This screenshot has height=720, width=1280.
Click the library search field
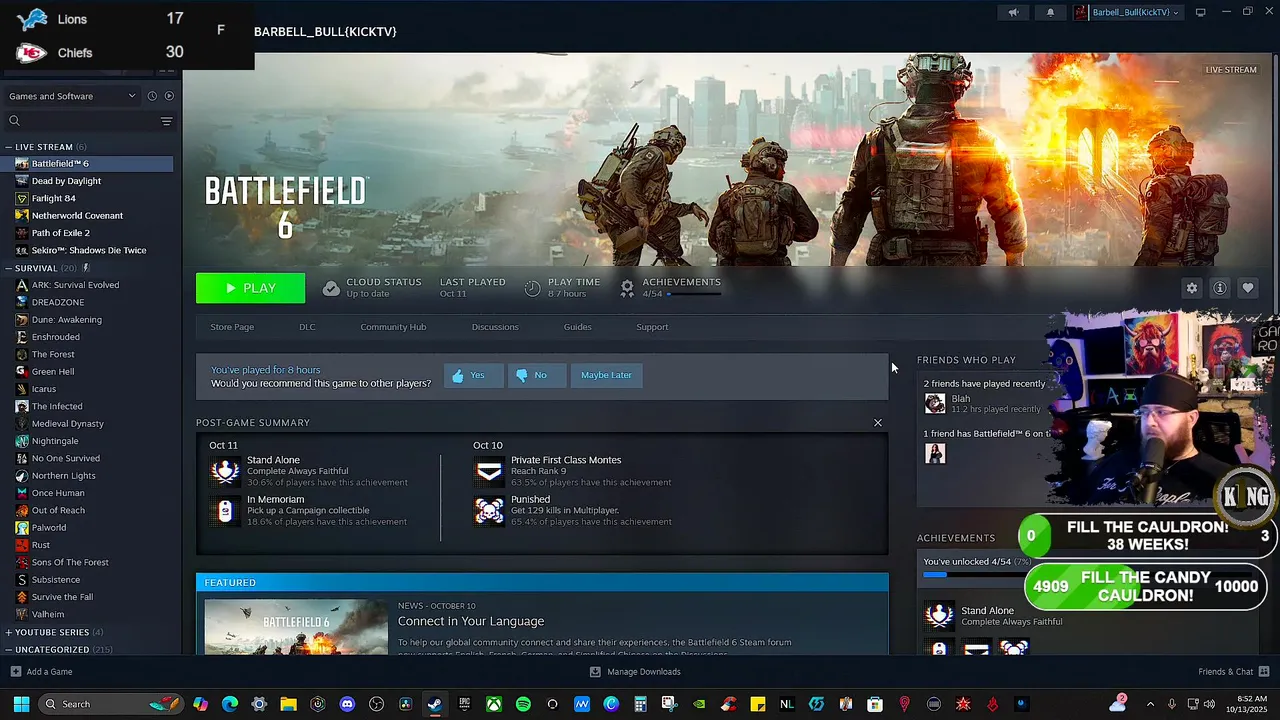80,121
